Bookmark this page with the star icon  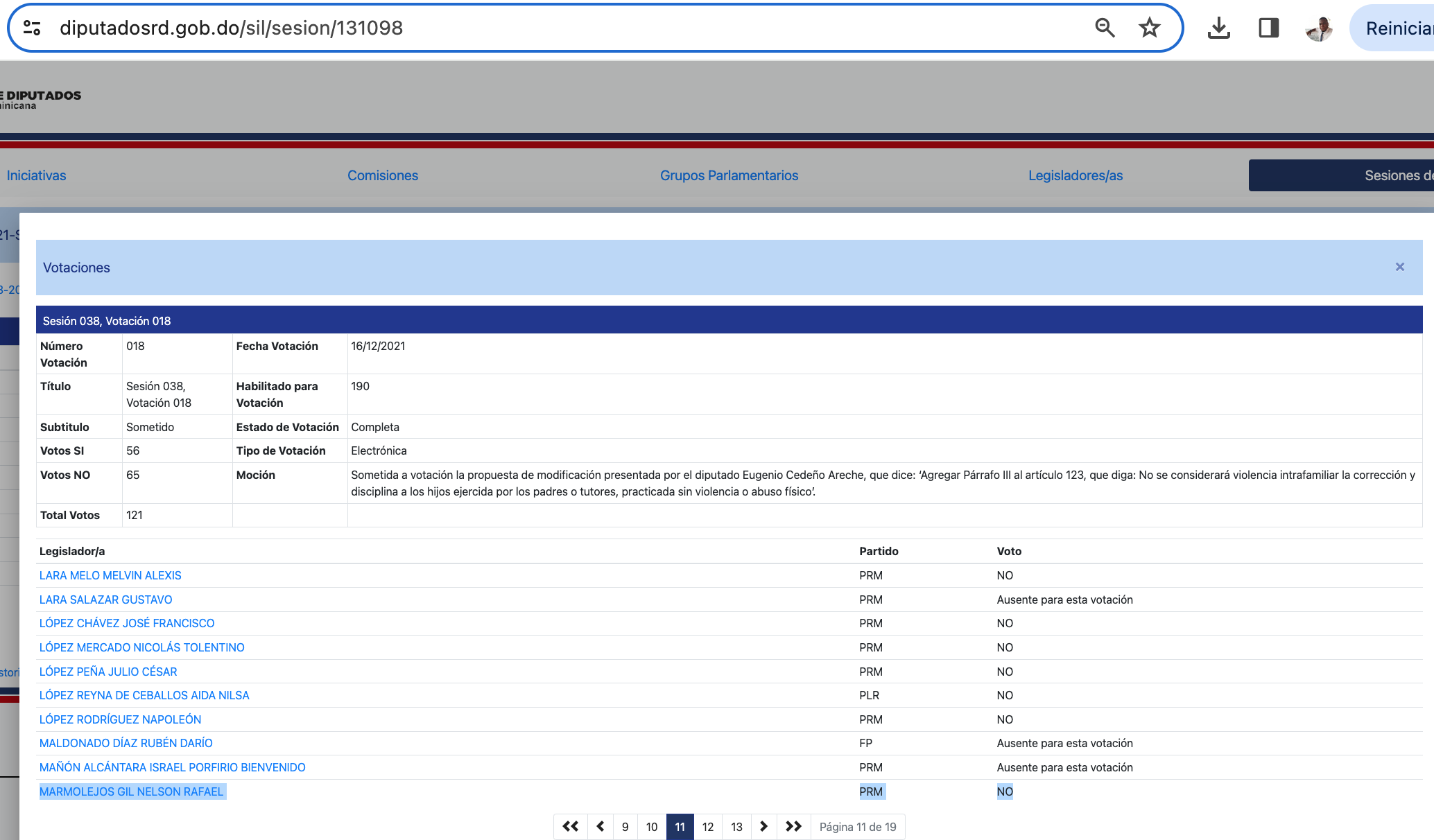[x=1149, y=28]
